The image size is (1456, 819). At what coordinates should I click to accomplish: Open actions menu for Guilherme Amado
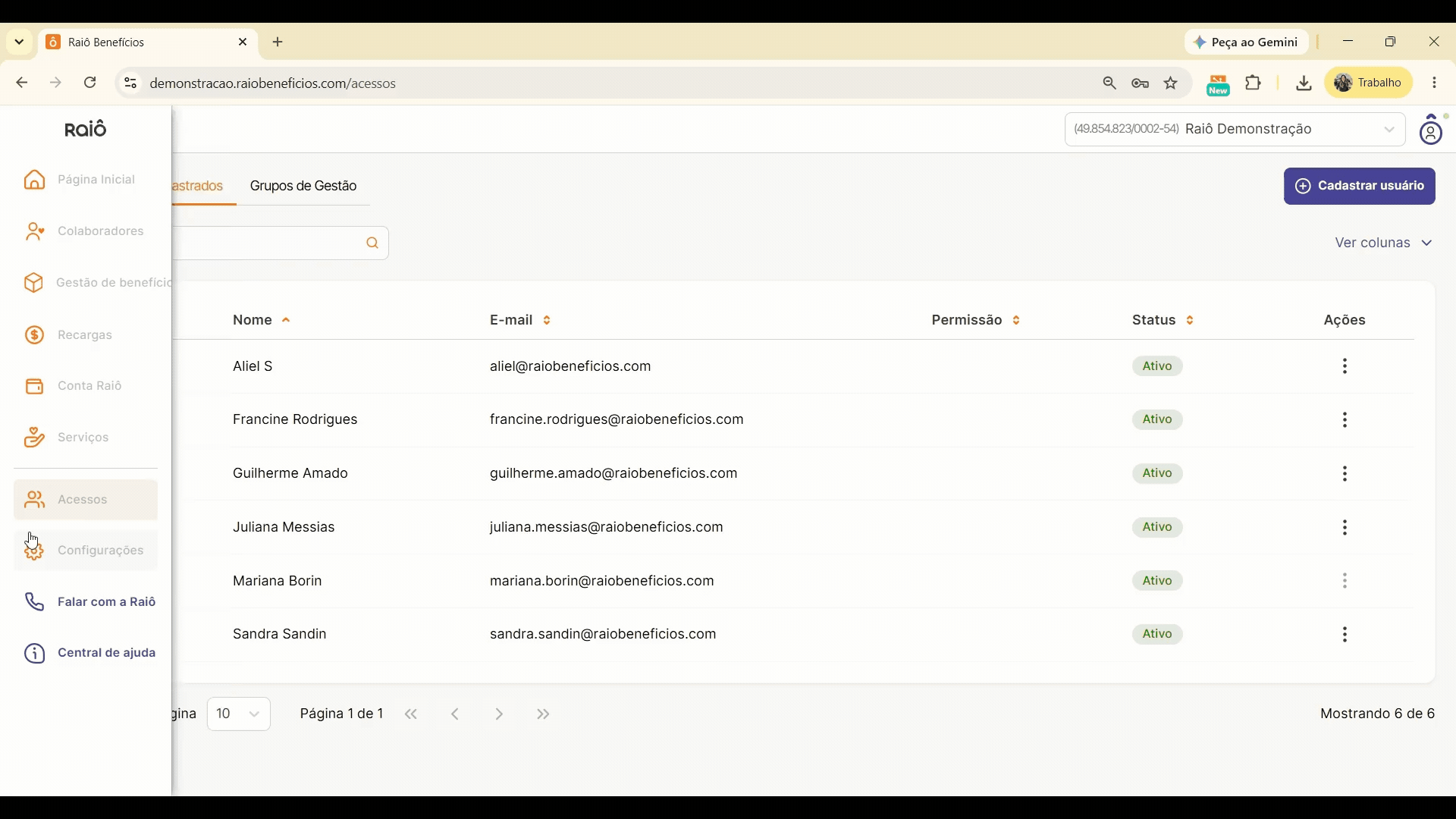(1345, 475)
